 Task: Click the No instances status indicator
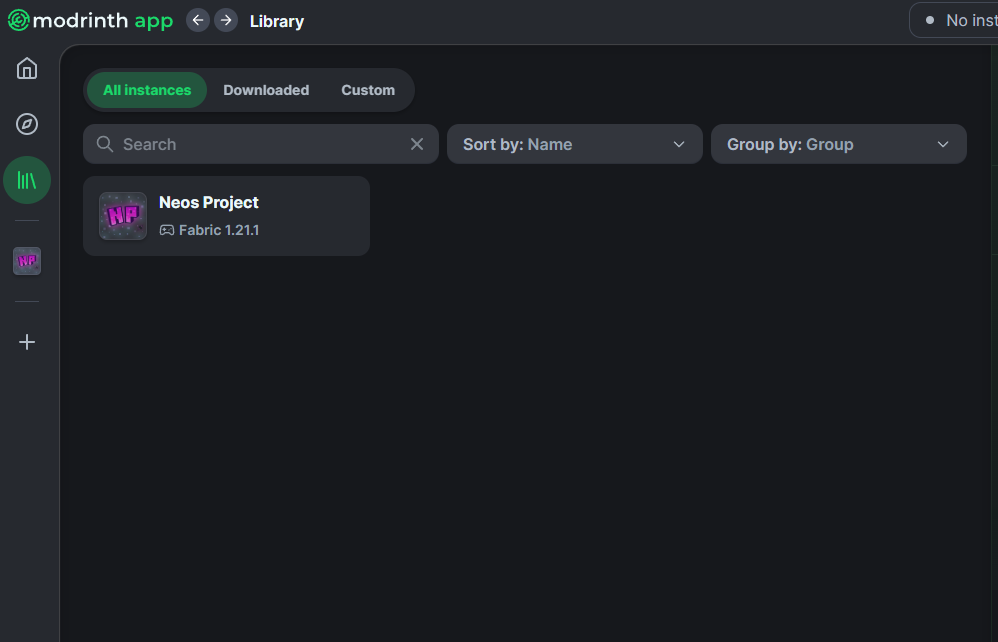click(955, 20)
